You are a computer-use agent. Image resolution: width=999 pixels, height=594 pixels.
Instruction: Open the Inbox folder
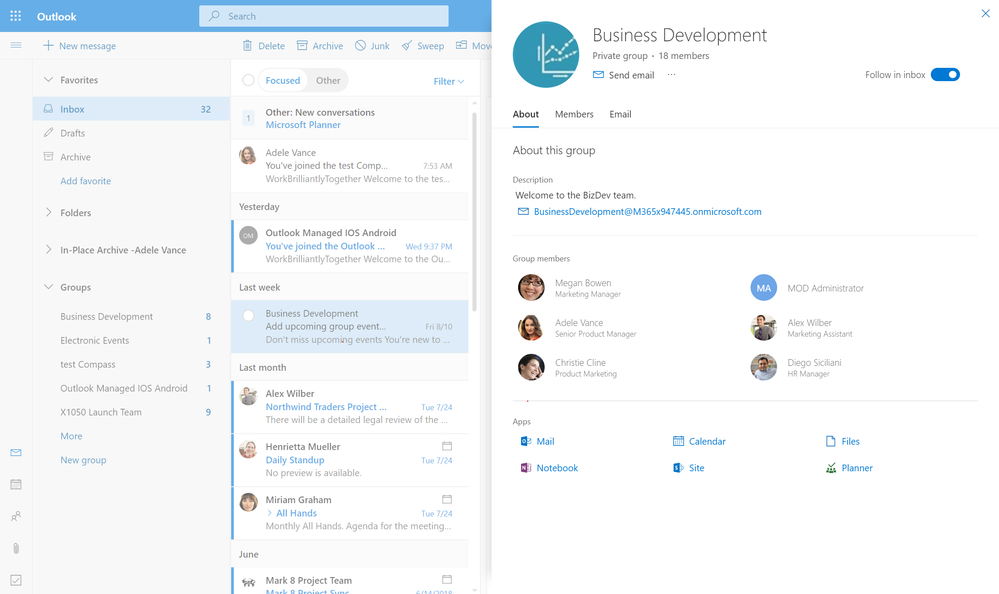click(x=131, y=109)
